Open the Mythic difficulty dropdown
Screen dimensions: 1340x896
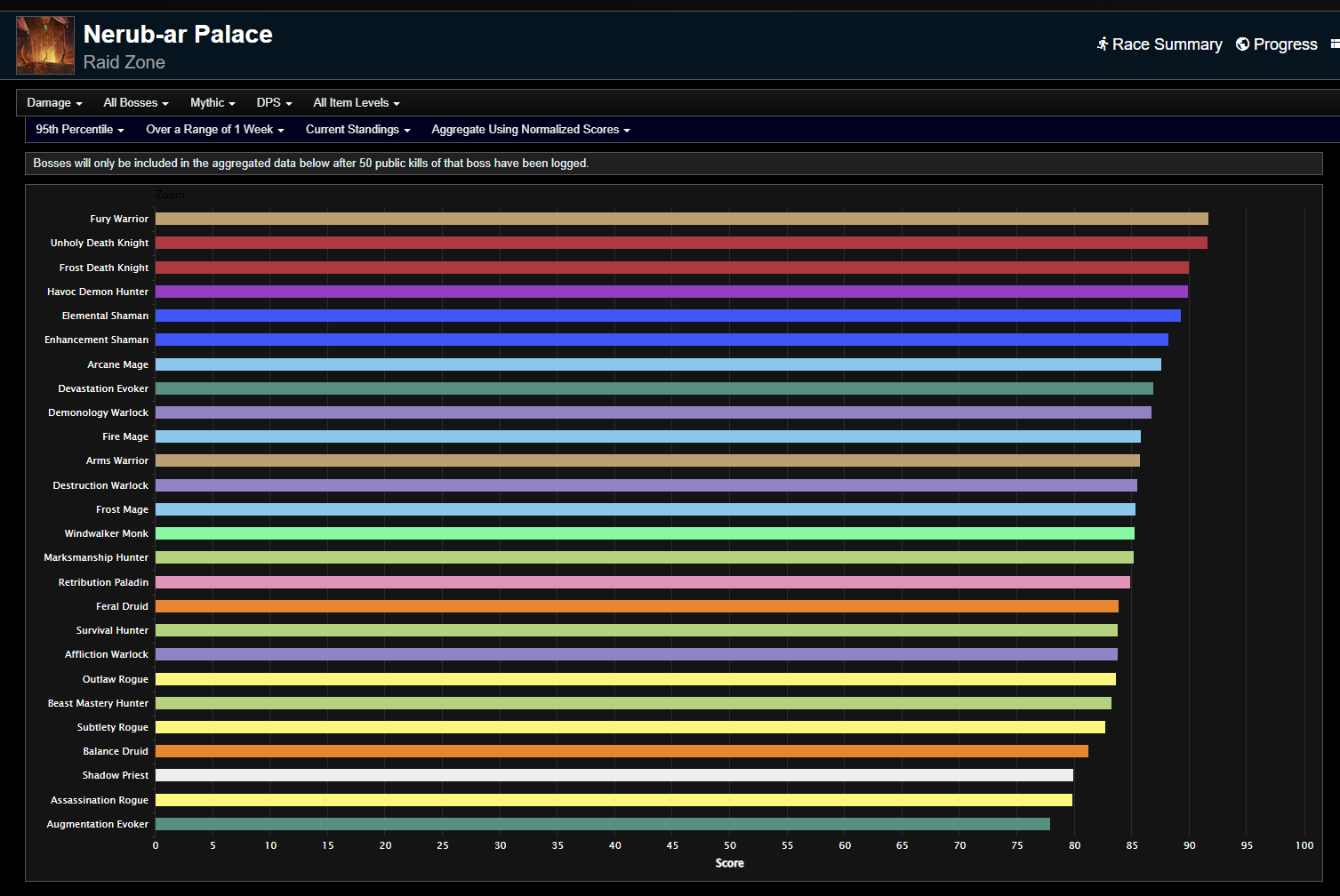pyautogui.click(x=213, y=103)
